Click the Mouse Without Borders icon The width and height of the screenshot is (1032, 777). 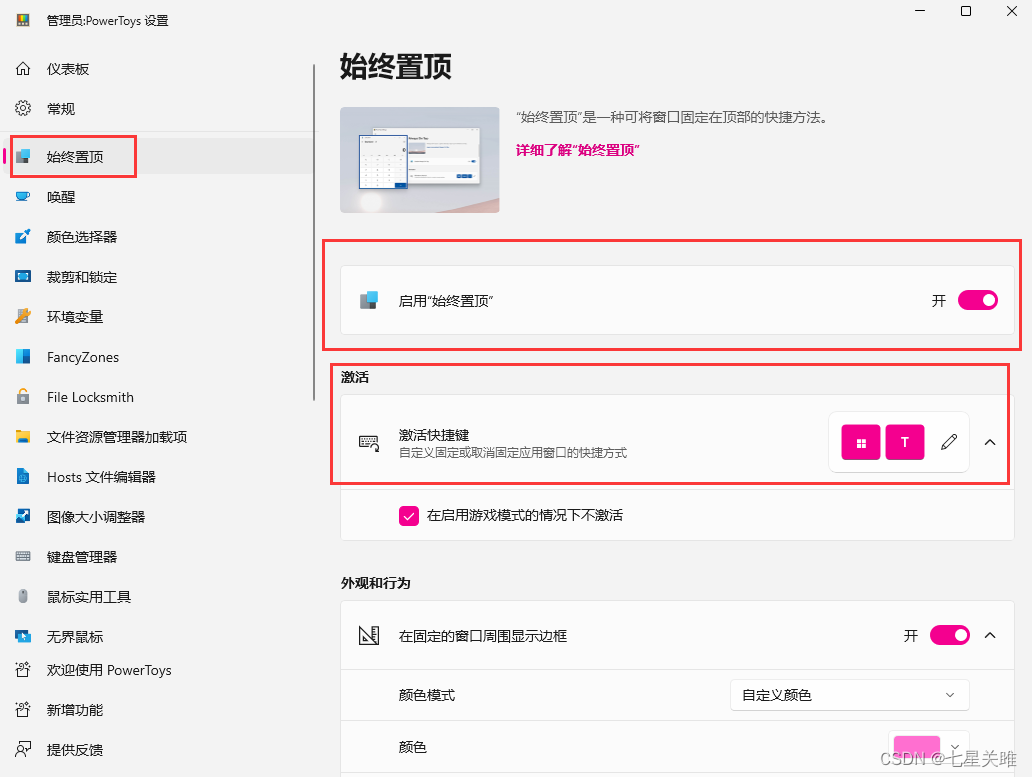click(23, 636)
